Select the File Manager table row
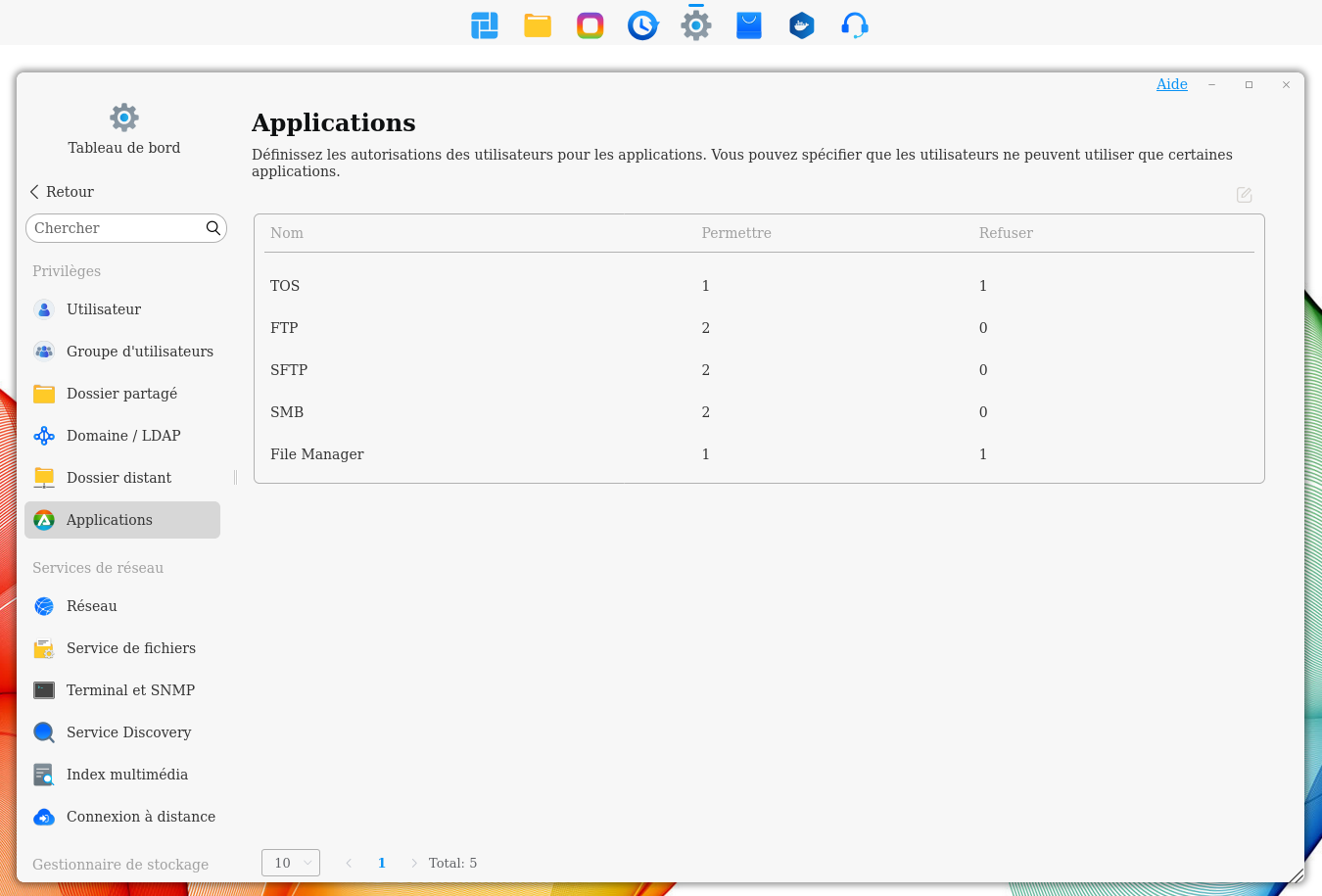Image resolution: width=1322 pixels, height=896 pixels. click(x=317, y=454)
